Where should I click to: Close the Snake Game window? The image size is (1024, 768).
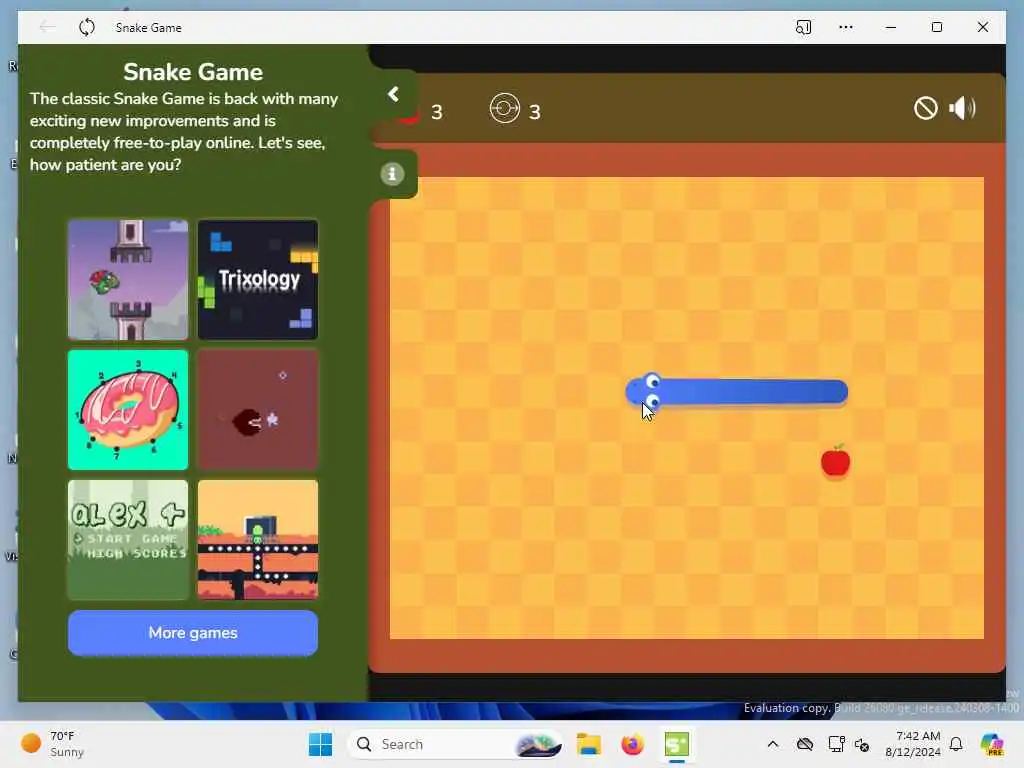pyautogui.click(x=983, y=27)
